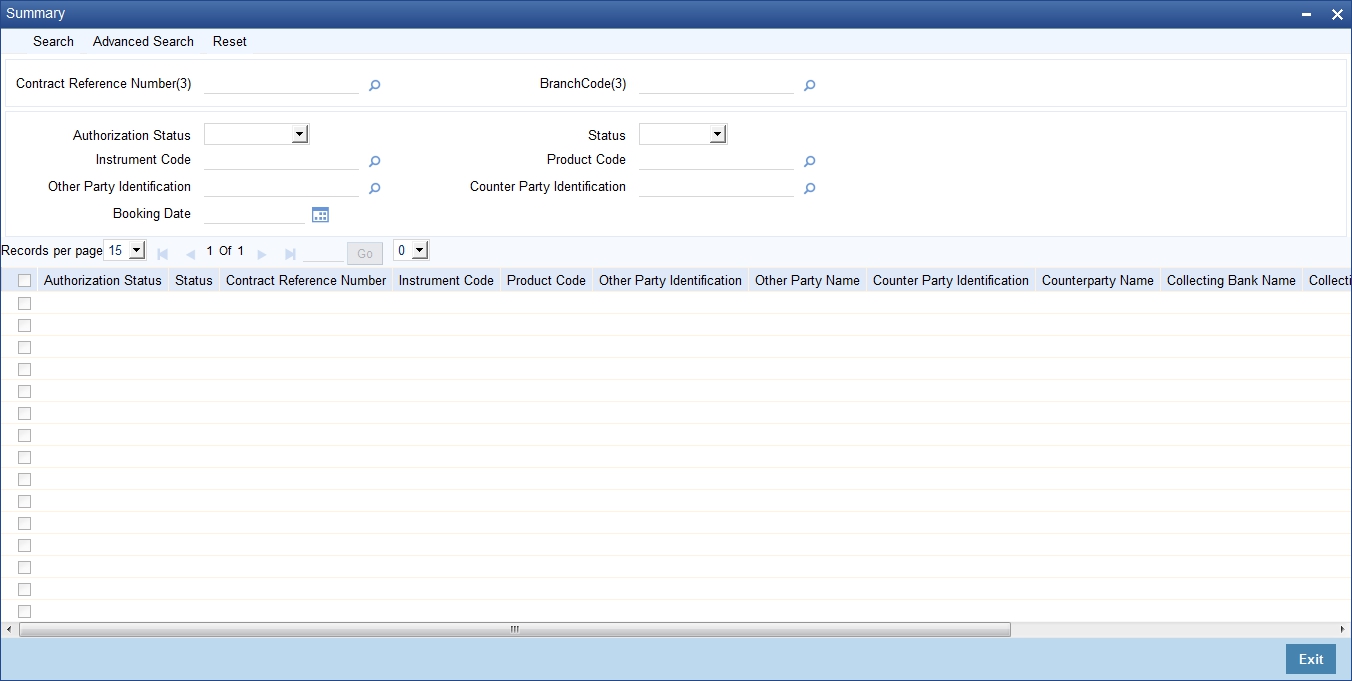Open the dropdown showing 0 beside Go
Viewport: 1352px width, 681px height.
coord(411,250)
